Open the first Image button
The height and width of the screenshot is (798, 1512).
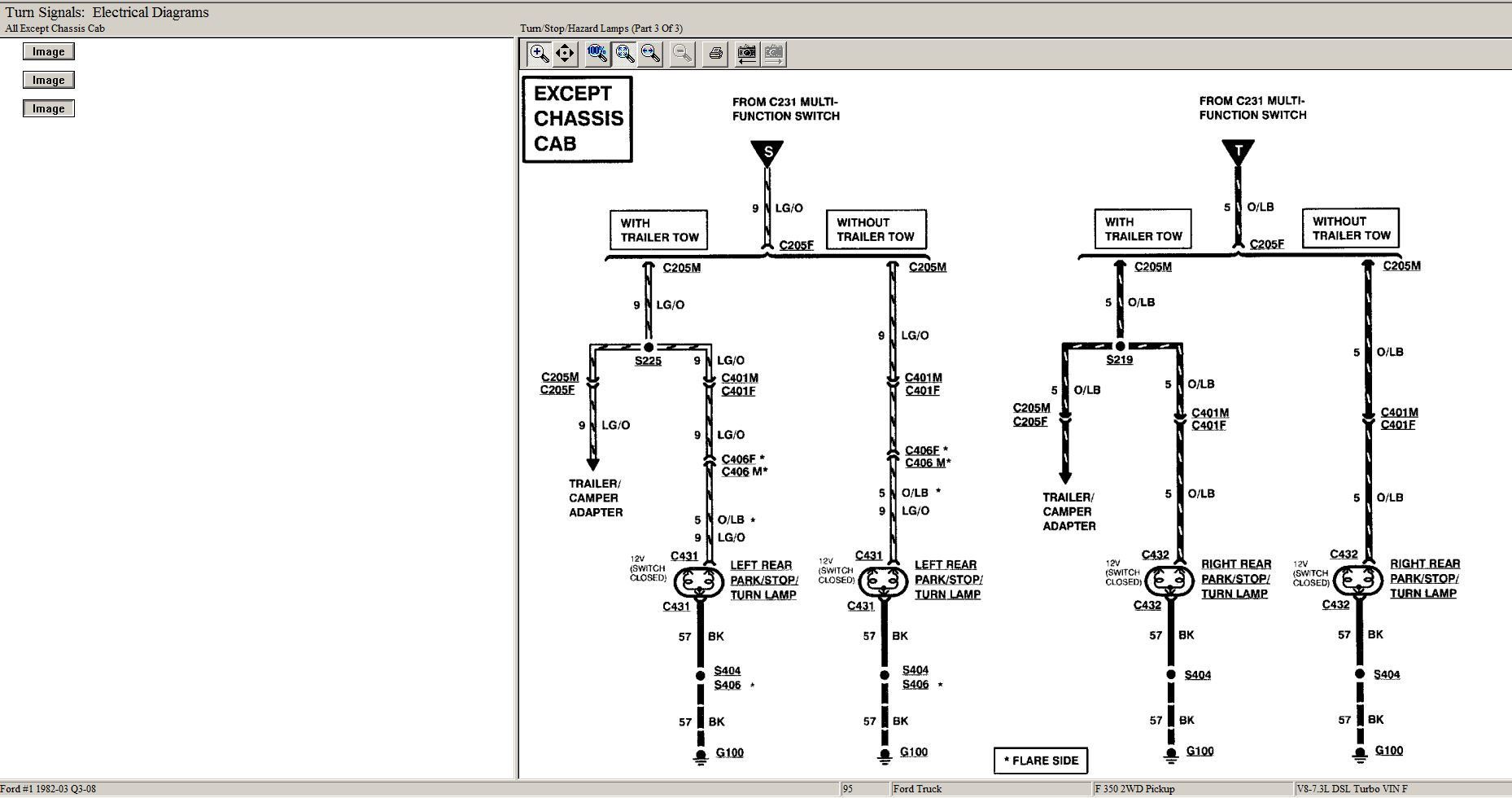click(x=49, y=51)
